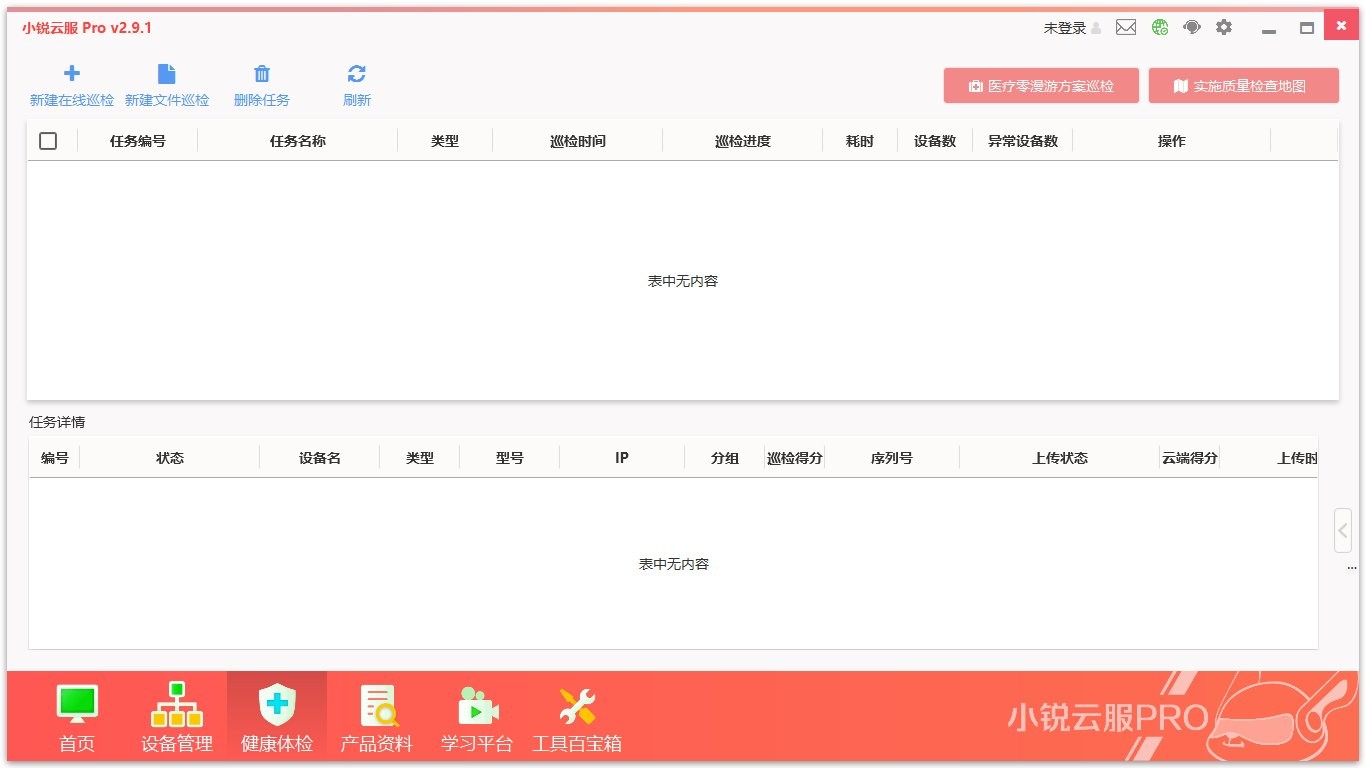The height and width of the screenshot is (768, 1366).
Task: Open device management
Action: click(x=176, y=714)
